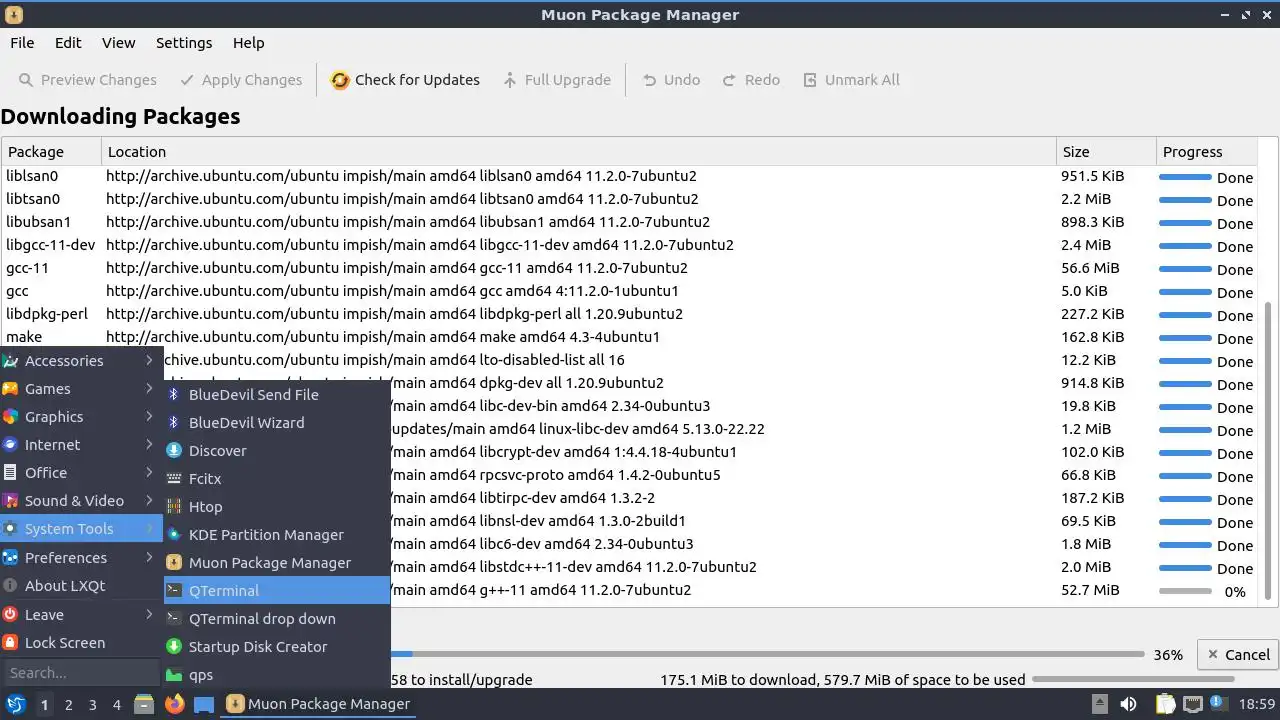Image resolution: width=1280 pixels, height=720 pixels.
Task: Expand the System Tools submenu arrow
Action: click(149, 528)
